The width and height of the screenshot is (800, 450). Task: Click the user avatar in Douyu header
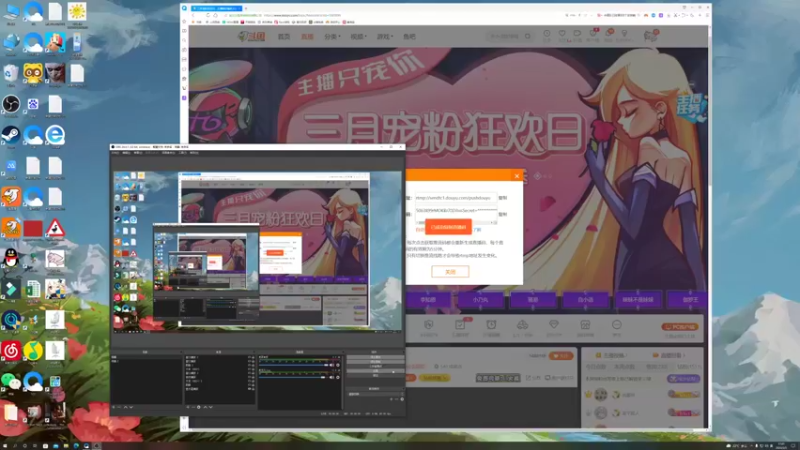pos(651,36)
